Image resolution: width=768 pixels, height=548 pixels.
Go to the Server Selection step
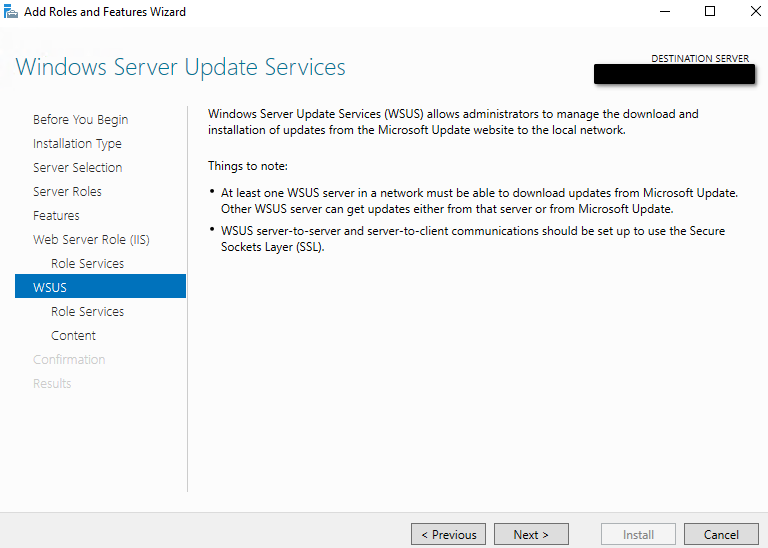click(77, 167)
